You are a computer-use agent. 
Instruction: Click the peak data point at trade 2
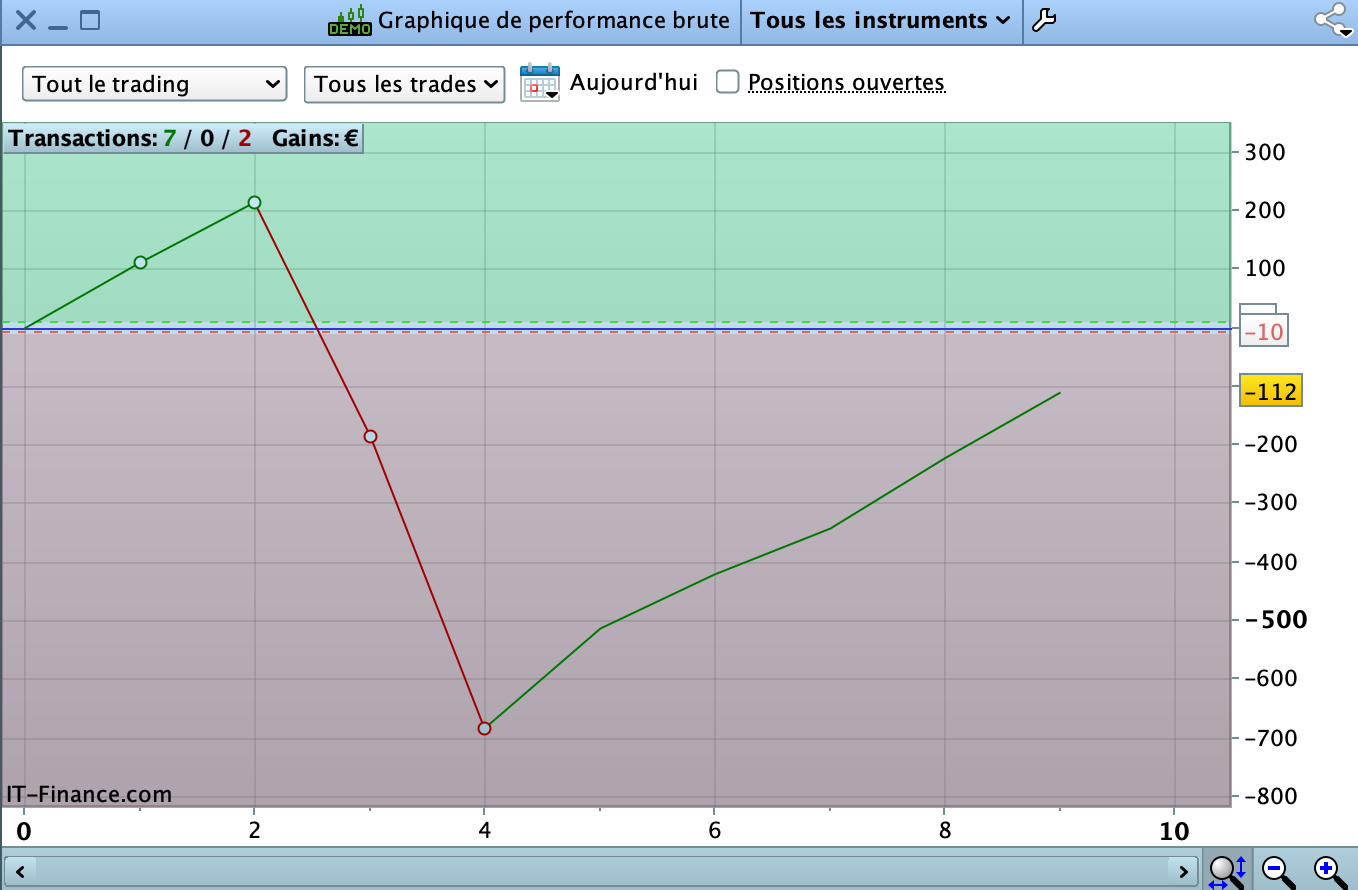click(254, 202)
